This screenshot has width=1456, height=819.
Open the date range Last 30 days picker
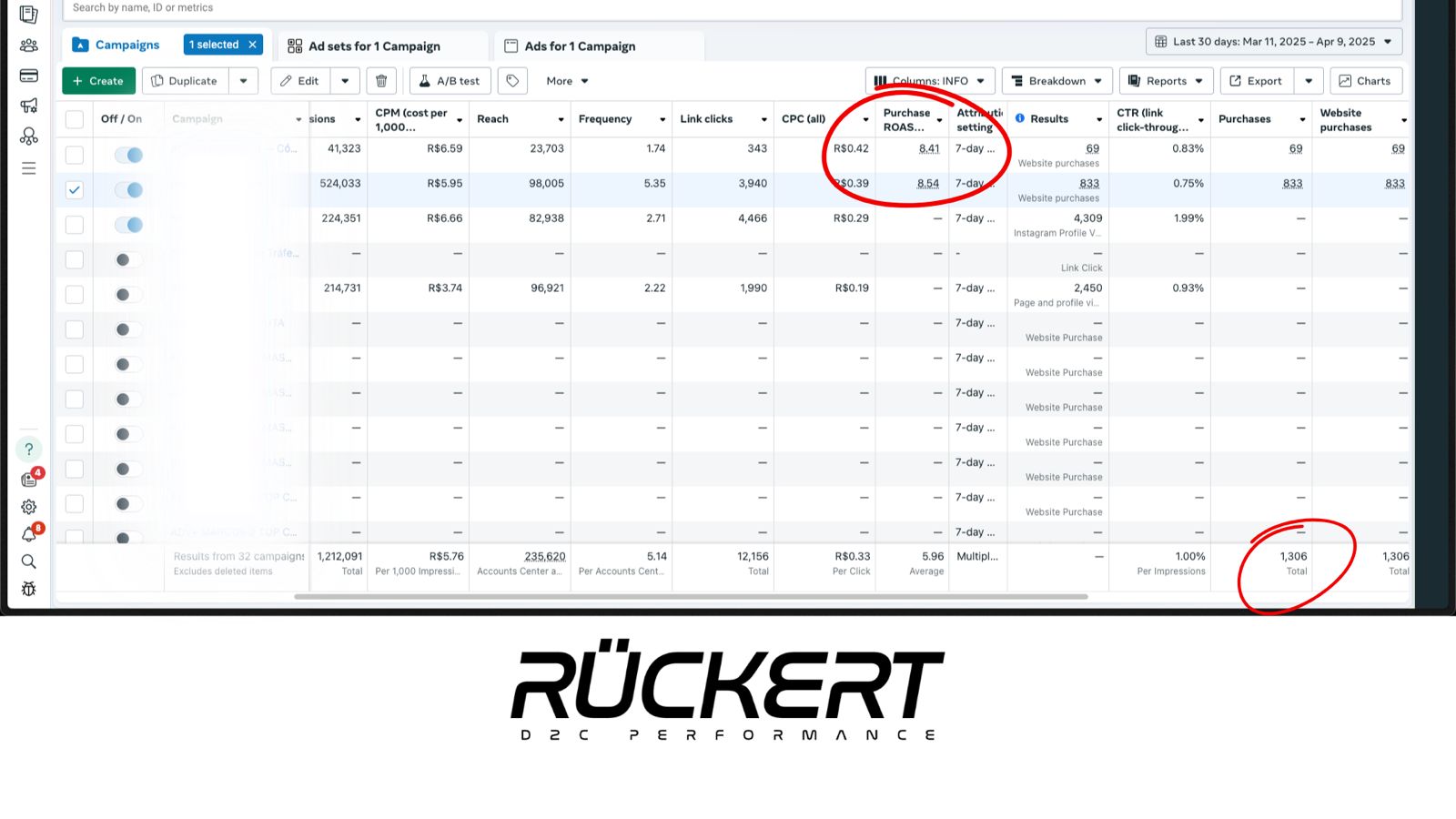click(x=1274, y=42)
